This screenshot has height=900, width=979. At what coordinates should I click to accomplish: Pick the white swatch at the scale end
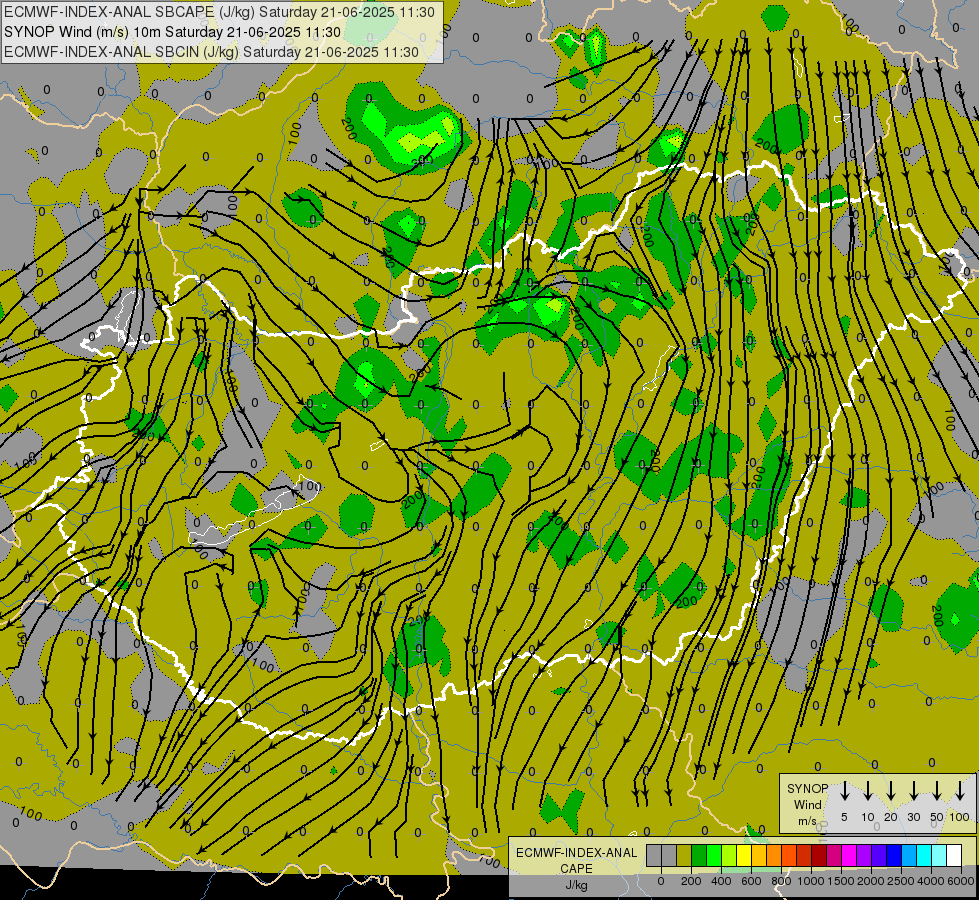pos(955,855)
